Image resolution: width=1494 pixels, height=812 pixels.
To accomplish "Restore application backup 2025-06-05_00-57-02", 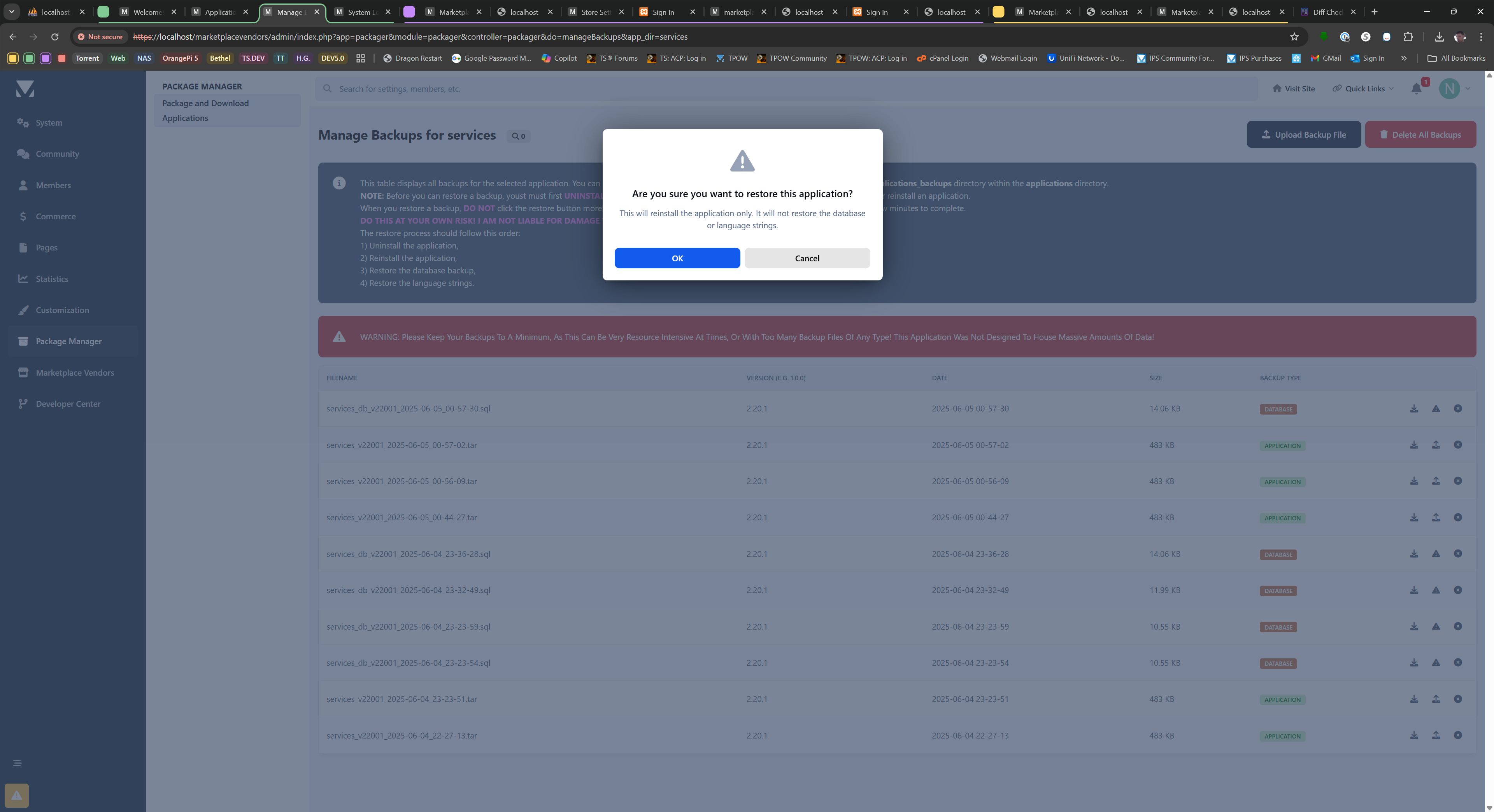I will (1436, 445).
